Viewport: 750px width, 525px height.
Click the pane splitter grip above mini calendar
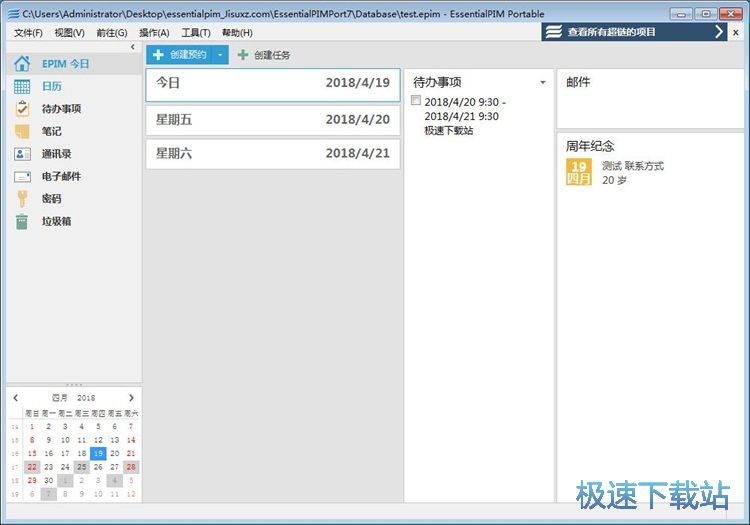tap(74, 384)
